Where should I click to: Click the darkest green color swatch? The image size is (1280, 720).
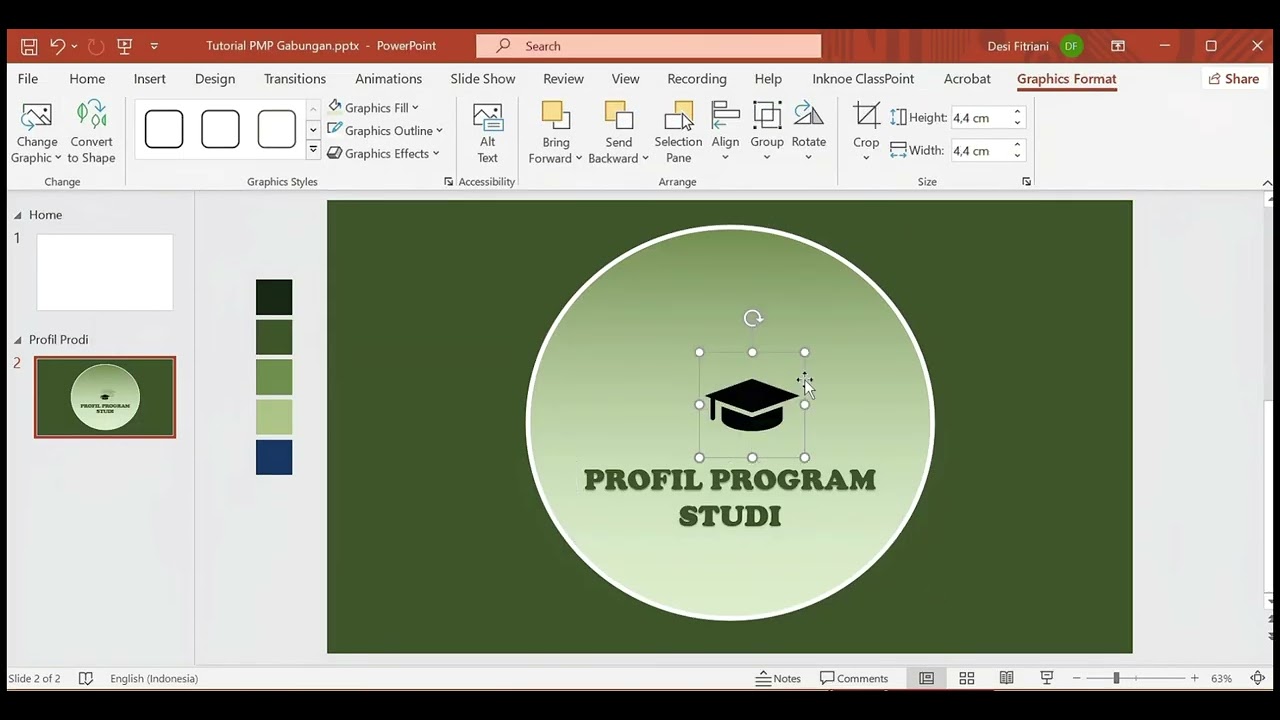[x=274, y=297]
